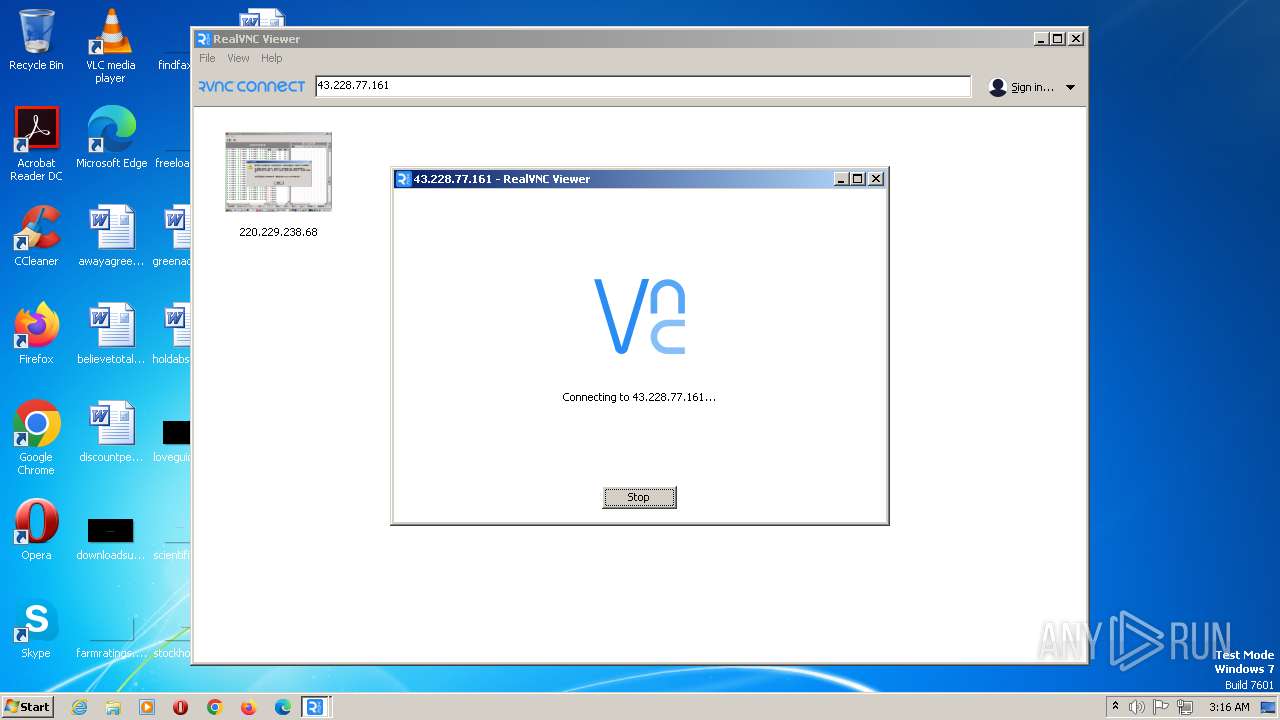Click the Action Center flag tray icon
The image size is (1280, 720).
1162,707
